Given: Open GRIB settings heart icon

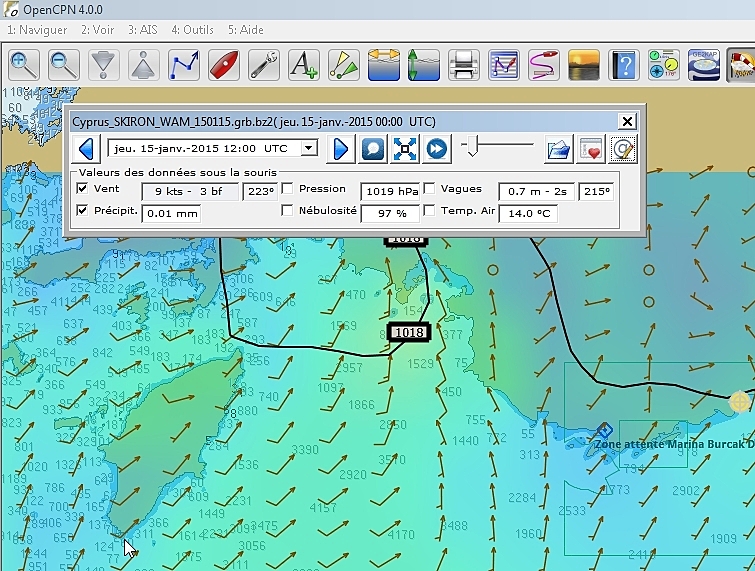Looking at the screenshot, I should click(x=590, y=149).
